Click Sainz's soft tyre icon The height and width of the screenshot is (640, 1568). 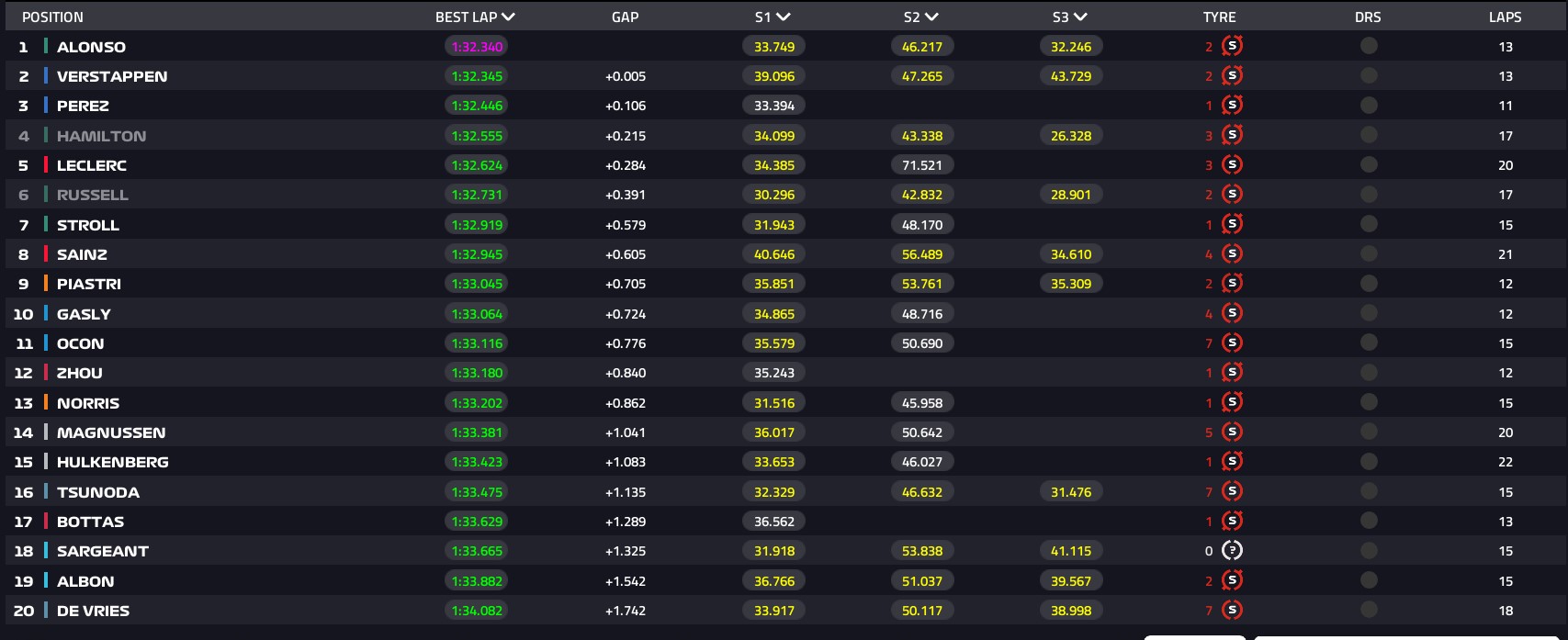click(x=1232, y=254)
